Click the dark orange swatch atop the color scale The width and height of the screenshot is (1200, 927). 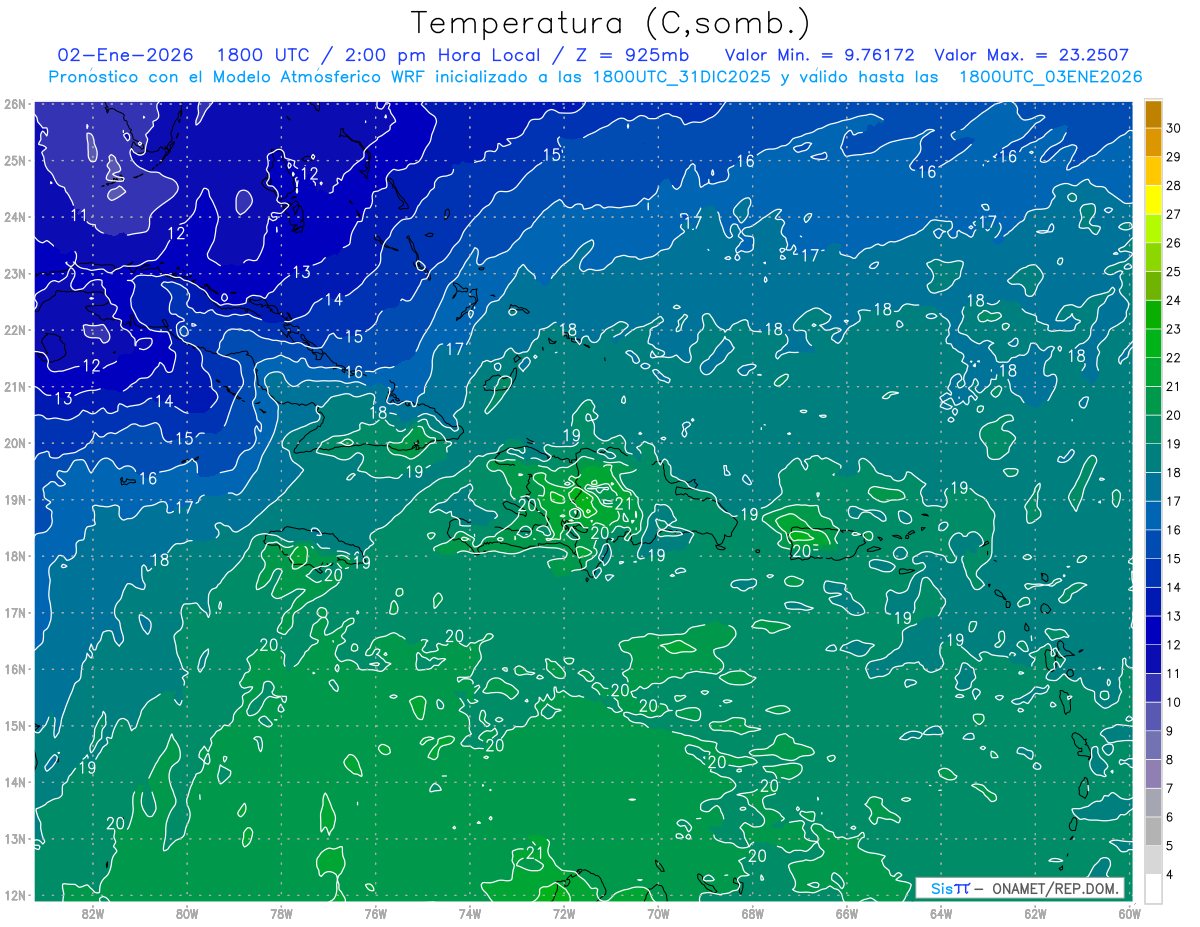(1153, 113)
